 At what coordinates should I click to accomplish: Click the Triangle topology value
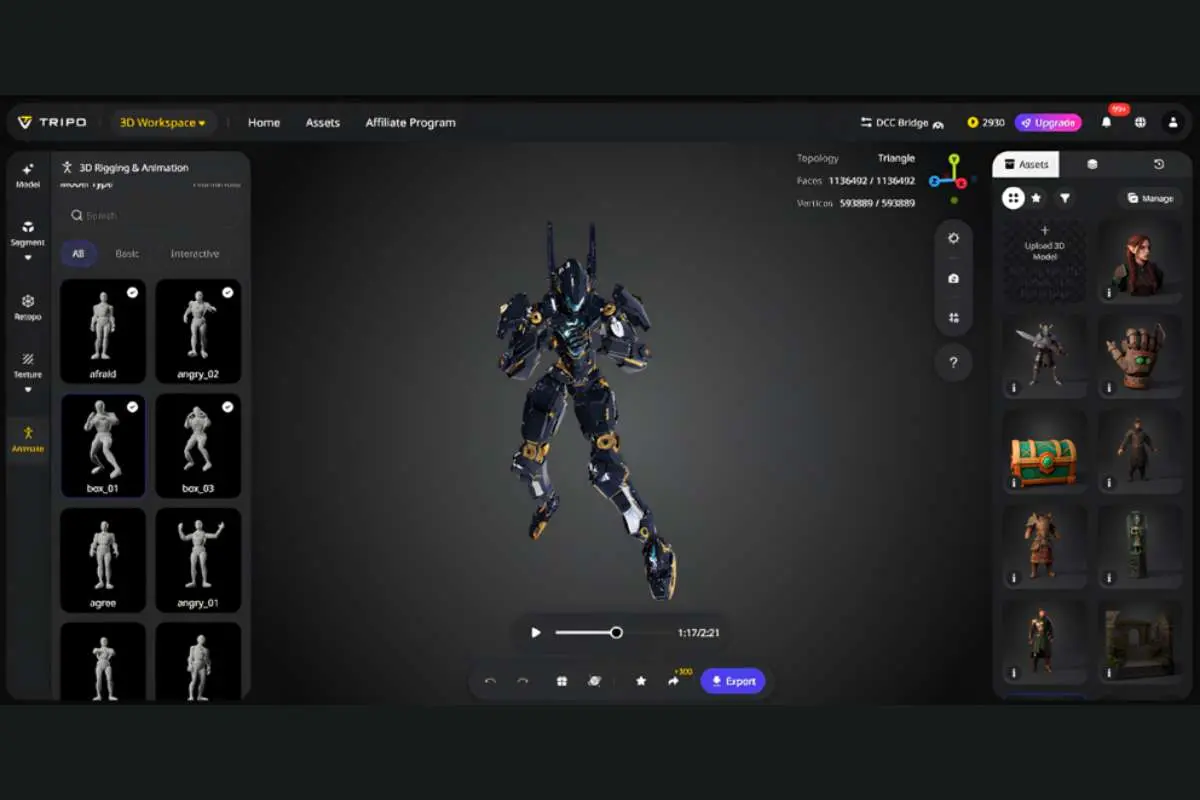[896, 158]
